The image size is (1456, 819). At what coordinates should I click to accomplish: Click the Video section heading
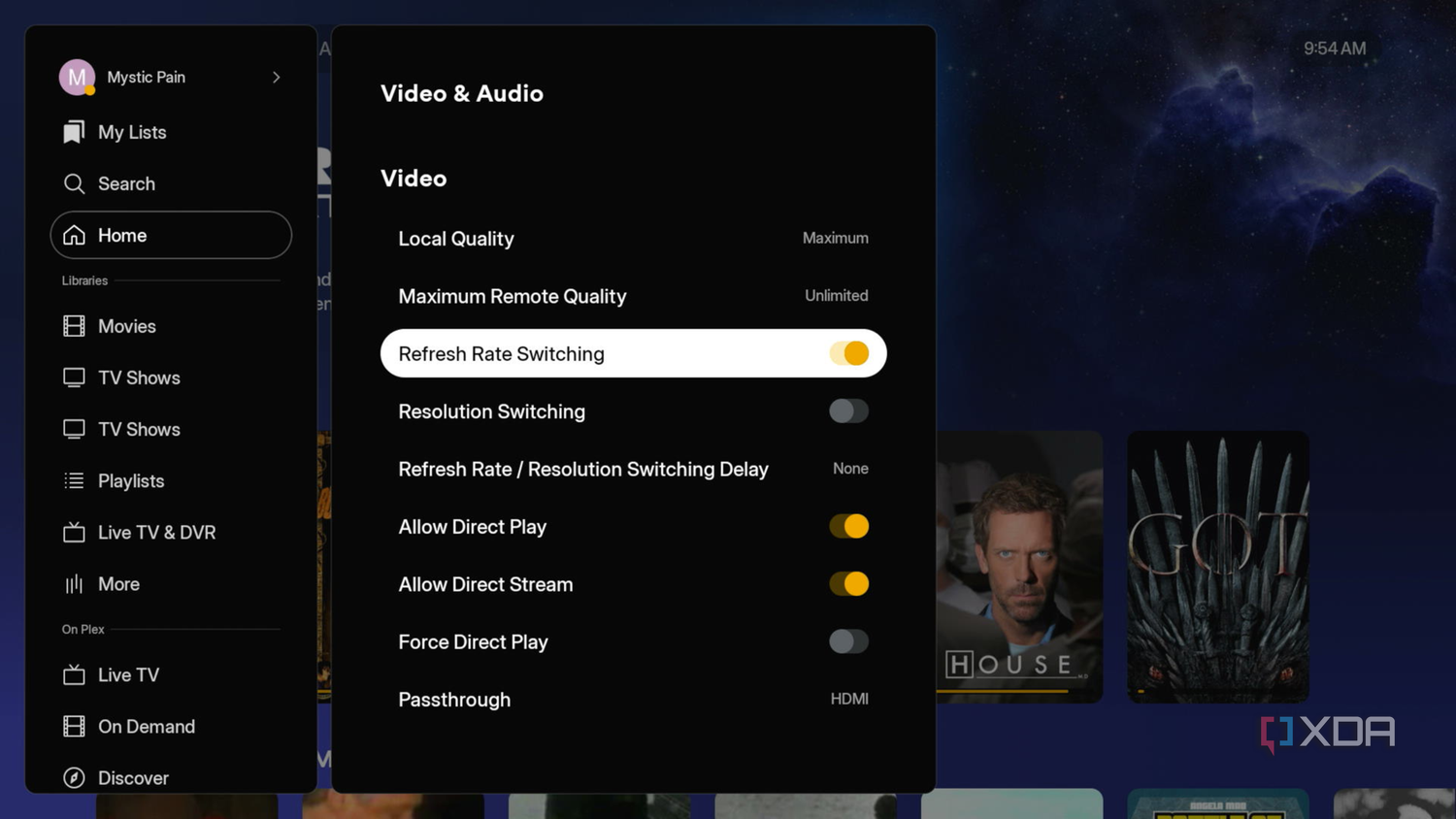click(x=414, y=179)
